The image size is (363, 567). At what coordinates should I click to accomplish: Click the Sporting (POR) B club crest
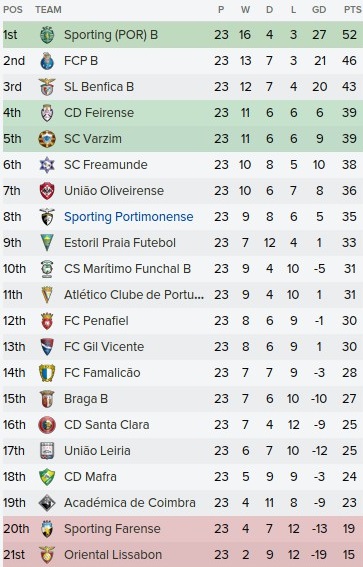[47, 35]
